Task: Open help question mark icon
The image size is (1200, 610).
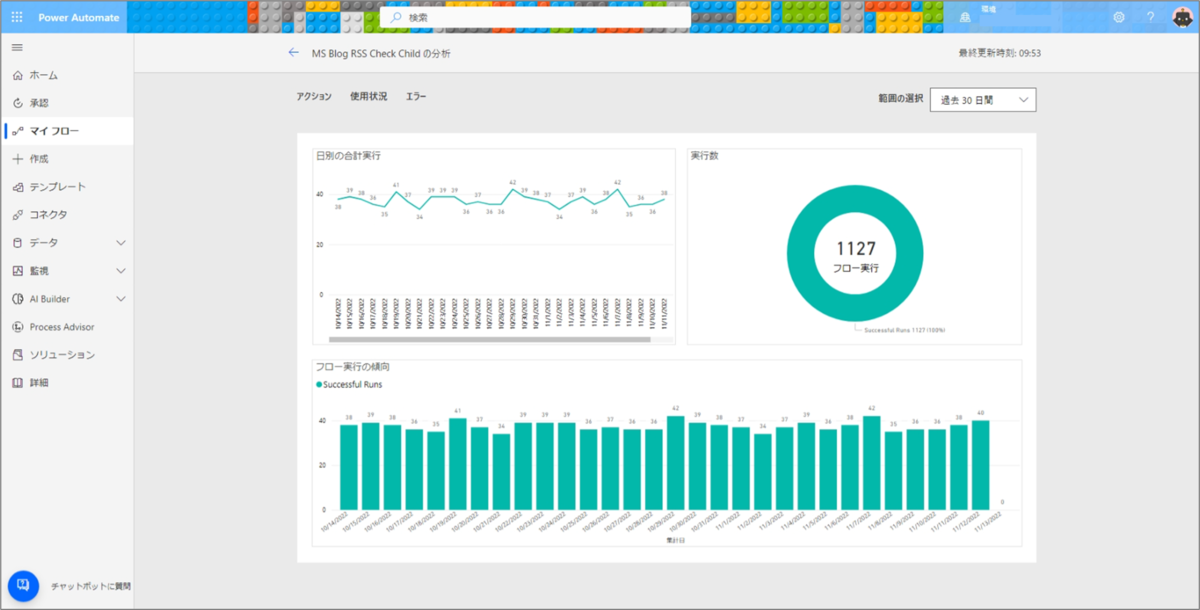Action: tap(1151, 17)
